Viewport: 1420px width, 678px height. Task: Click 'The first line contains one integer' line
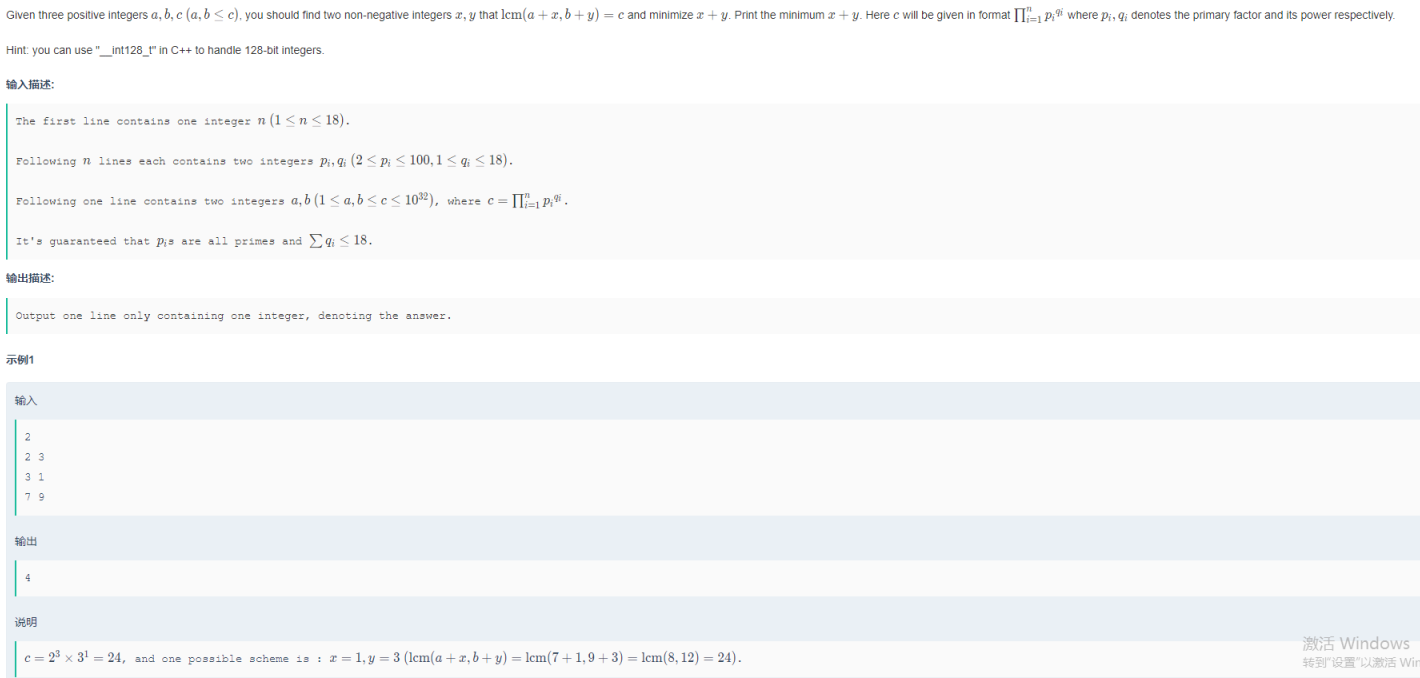tap(183, 121)
